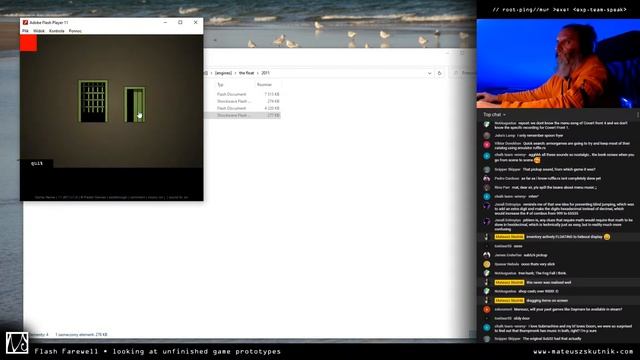Click the half-open green door in game
This screenshot has height=360, width=640.
(135, 105)
